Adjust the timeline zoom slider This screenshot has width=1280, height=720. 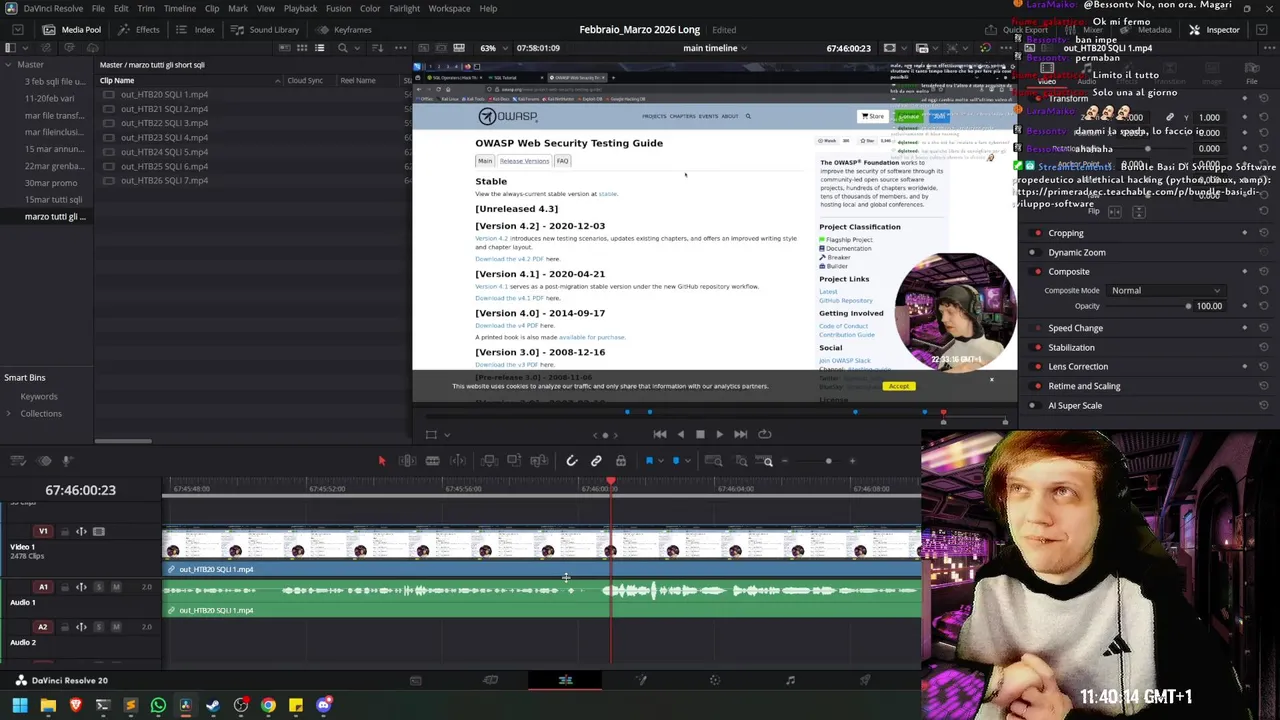(828, 461)
